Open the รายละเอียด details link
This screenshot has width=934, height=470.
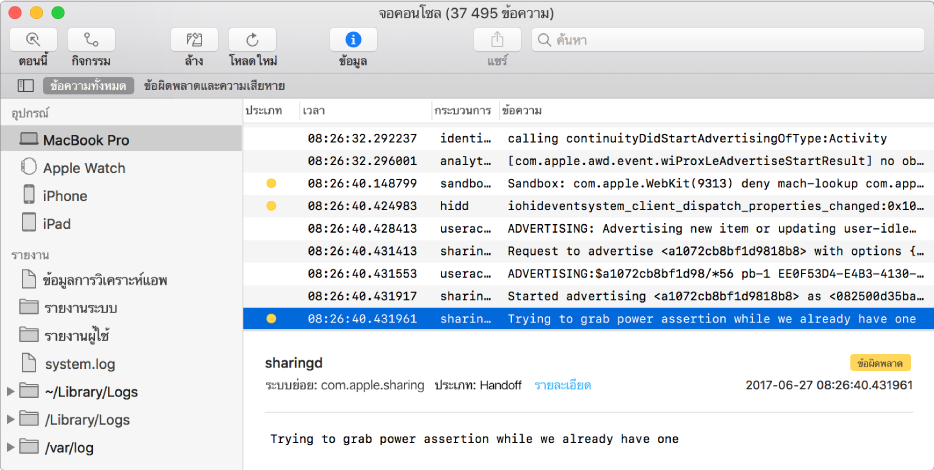(x=562, y=385)
